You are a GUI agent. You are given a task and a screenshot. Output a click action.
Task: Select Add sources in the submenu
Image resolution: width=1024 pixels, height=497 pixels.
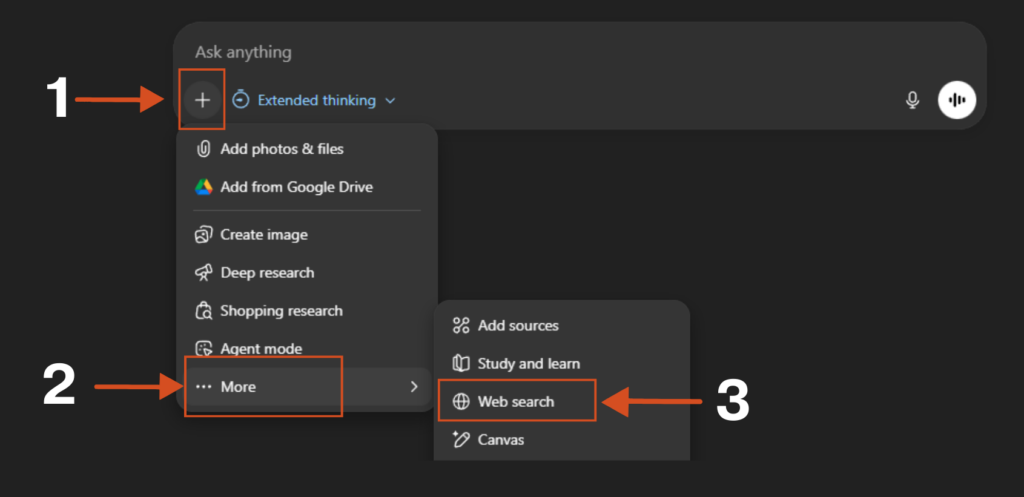pyautogui.click(x=518, y=326)
